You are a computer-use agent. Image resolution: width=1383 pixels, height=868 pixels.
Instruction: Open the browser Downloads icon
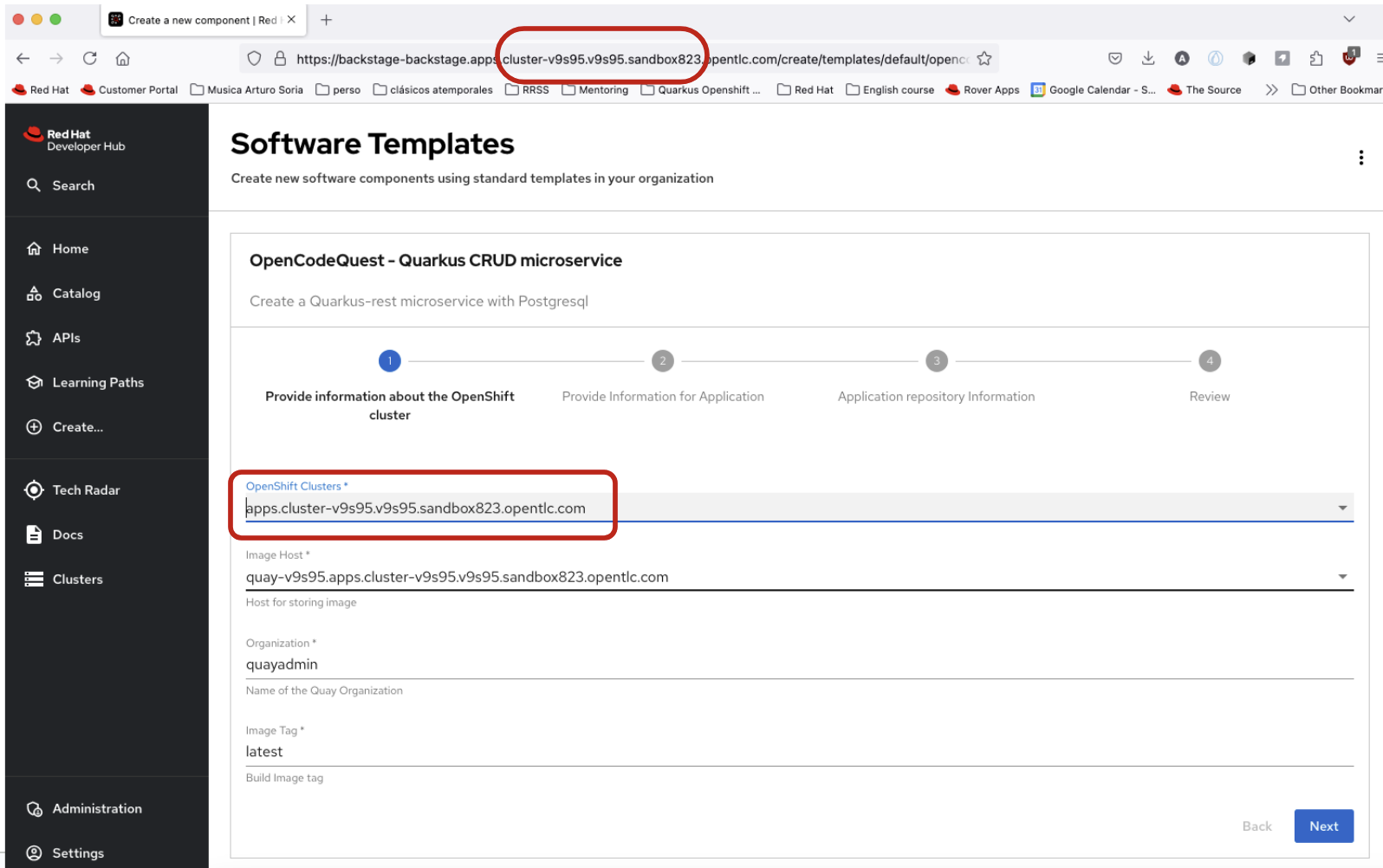click(1148, 59)
